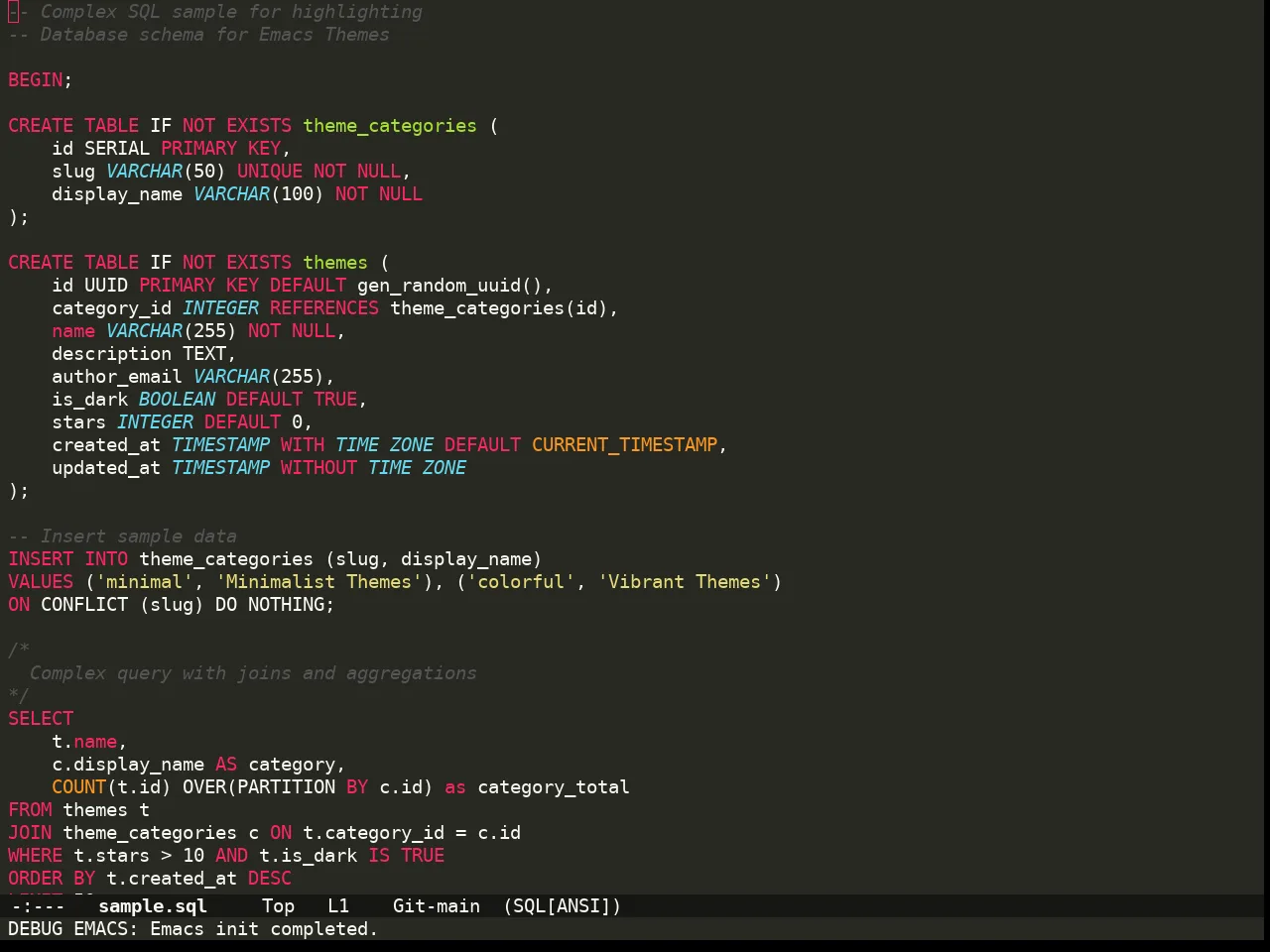1270x952 pixels.
Task: Click the gen_random_uuid() function call
Action: point(449,286)
